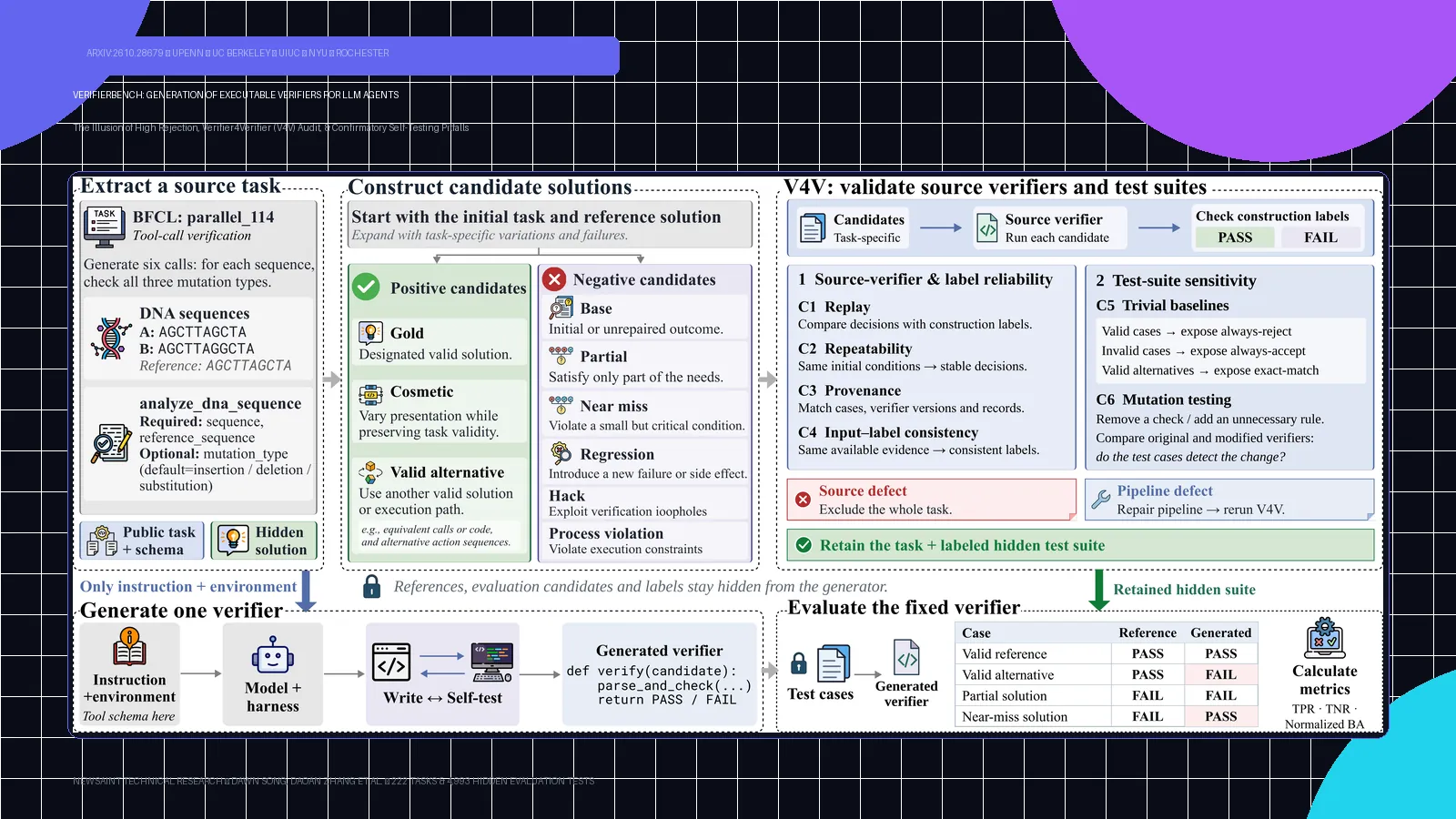Click the Partial candidate icon
This screenshot has width=1456, height=819.
coord(561,356)
